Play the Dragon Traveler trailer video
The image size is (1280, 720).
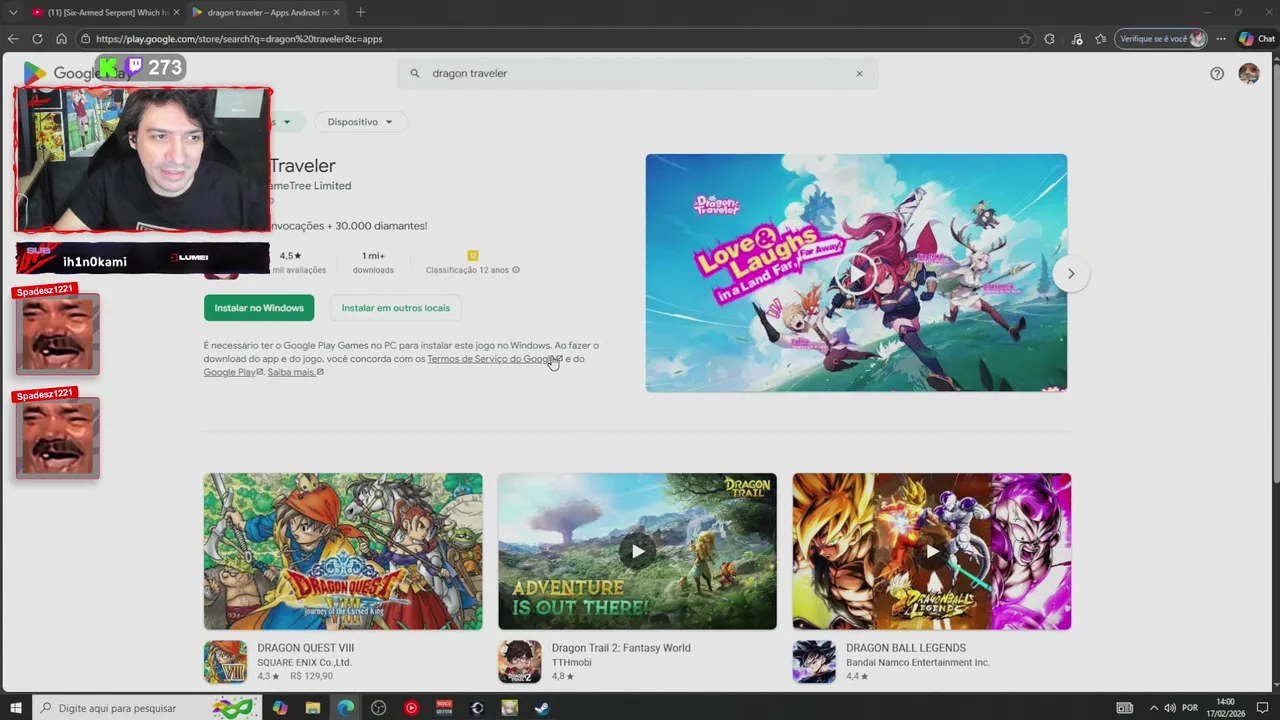point(856,273)
